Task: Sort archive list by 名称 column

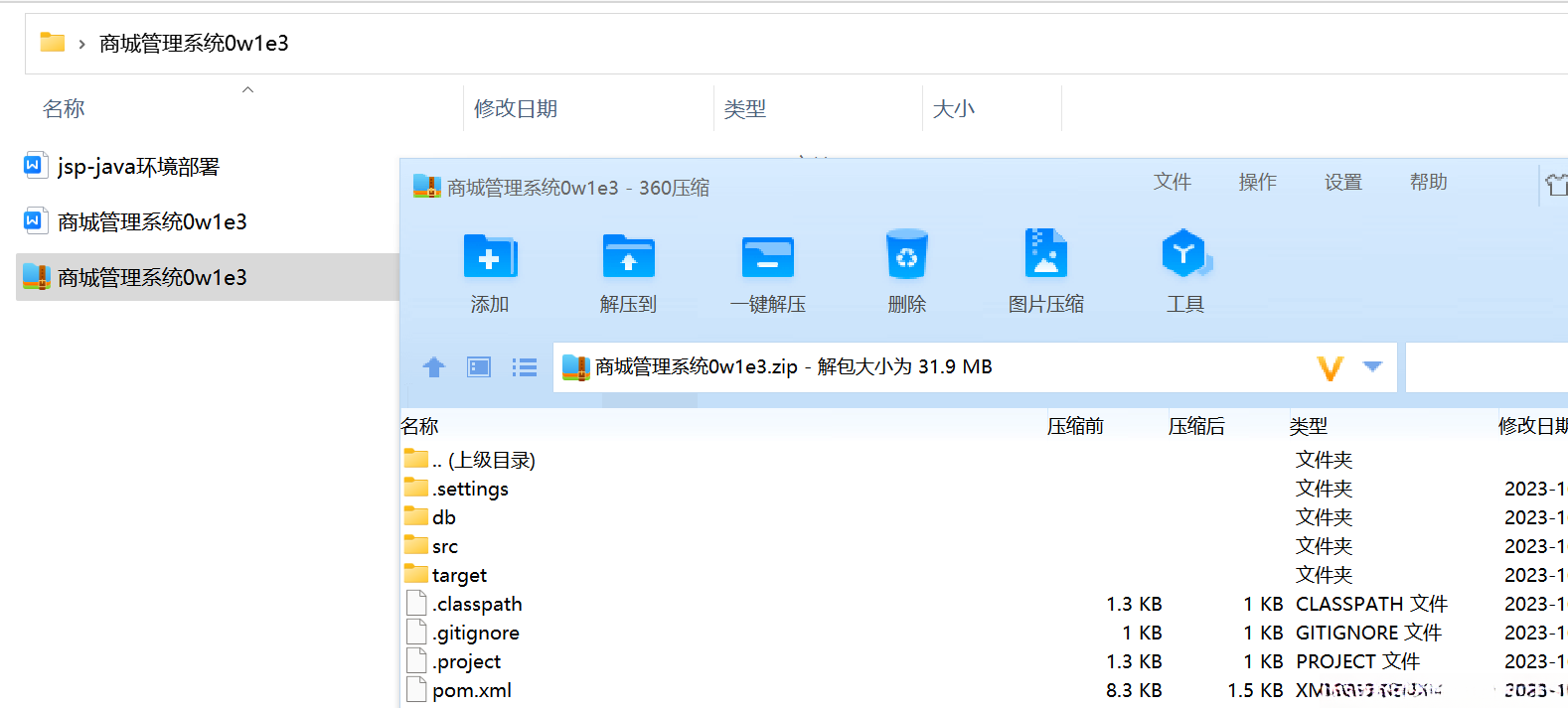Action: pyautogui.click(x=419, y=426)
